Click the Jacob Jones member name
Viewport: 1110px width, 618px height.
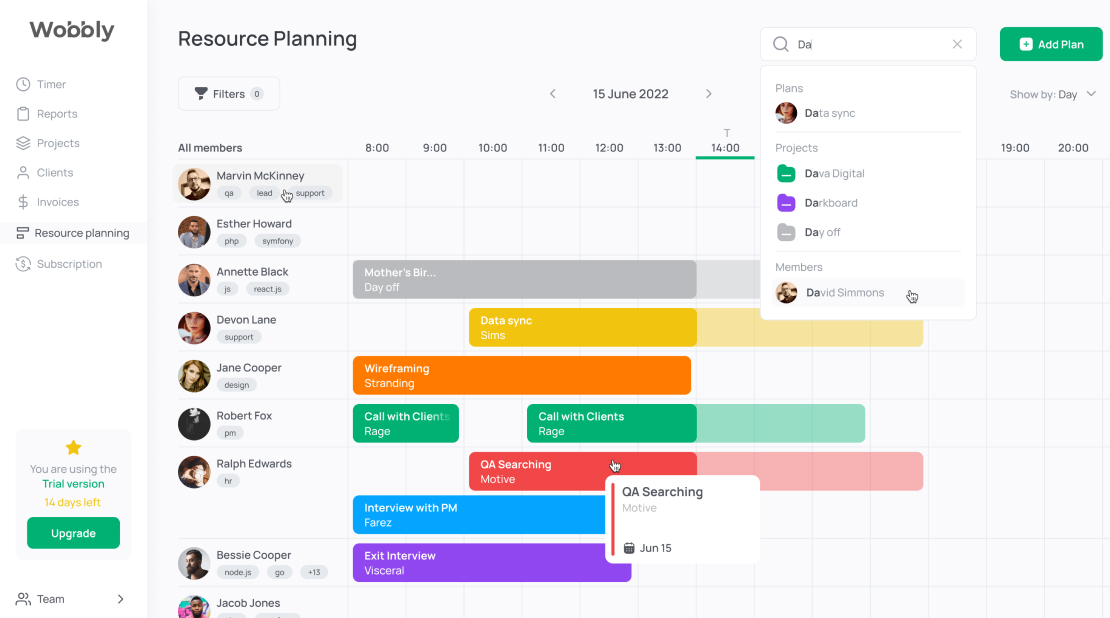click(248, 603)
